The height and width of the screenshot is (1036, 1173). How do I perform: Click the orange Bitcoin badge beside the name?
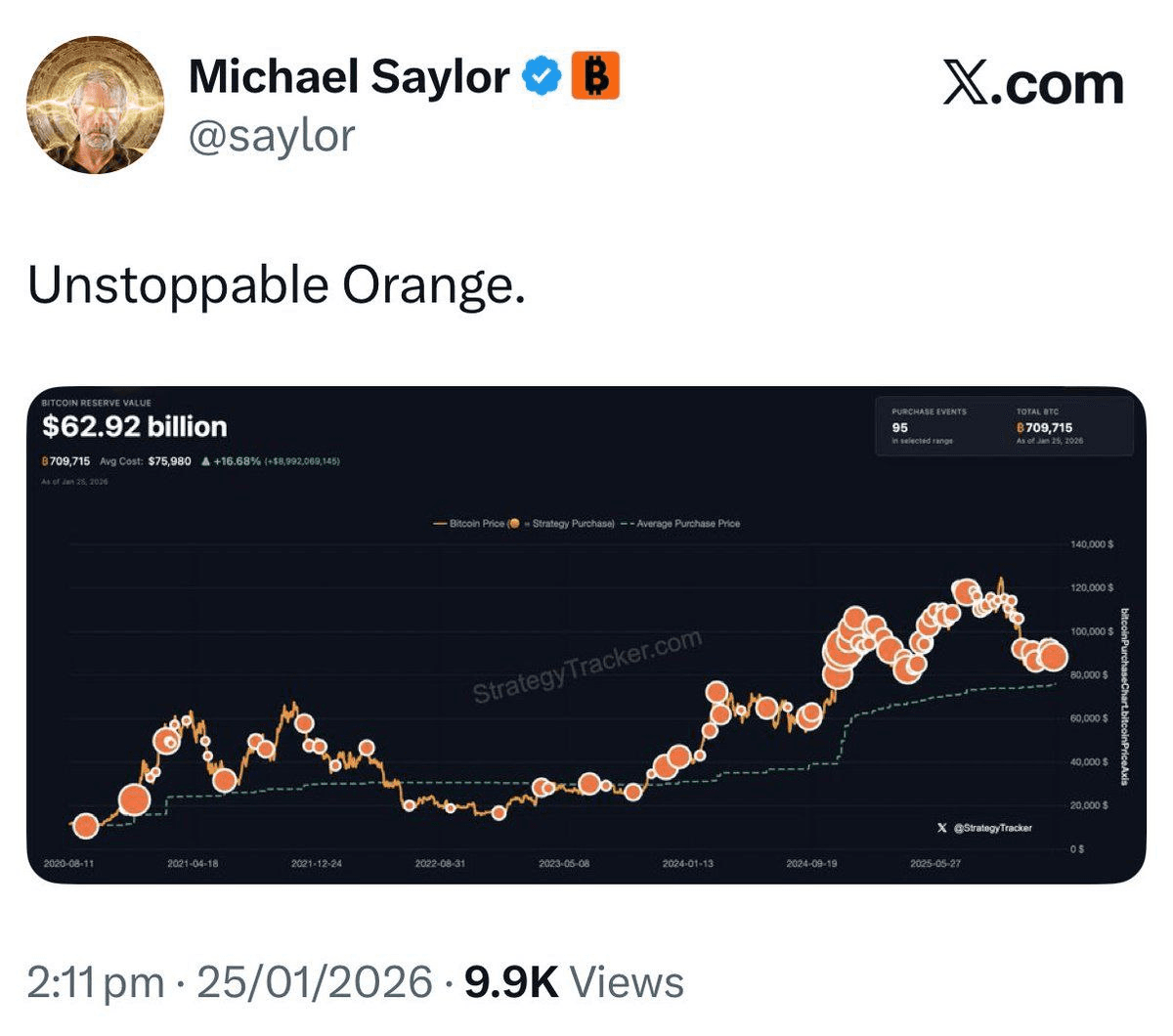[x=594, y=76]
